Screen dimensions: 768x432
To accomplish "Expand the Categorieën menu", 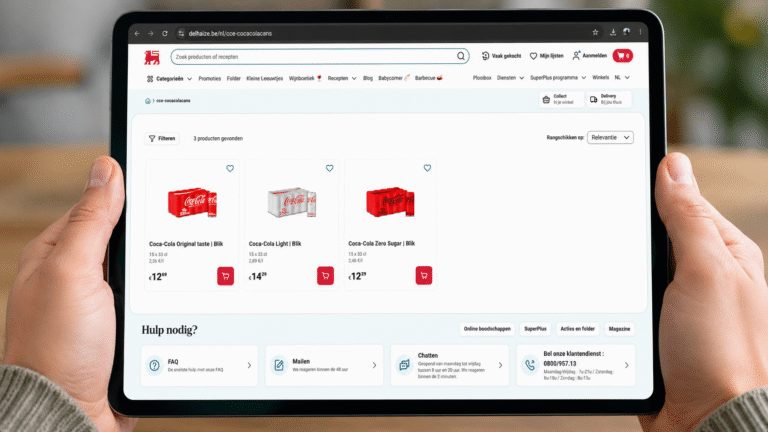I will (x=169, y=78).
